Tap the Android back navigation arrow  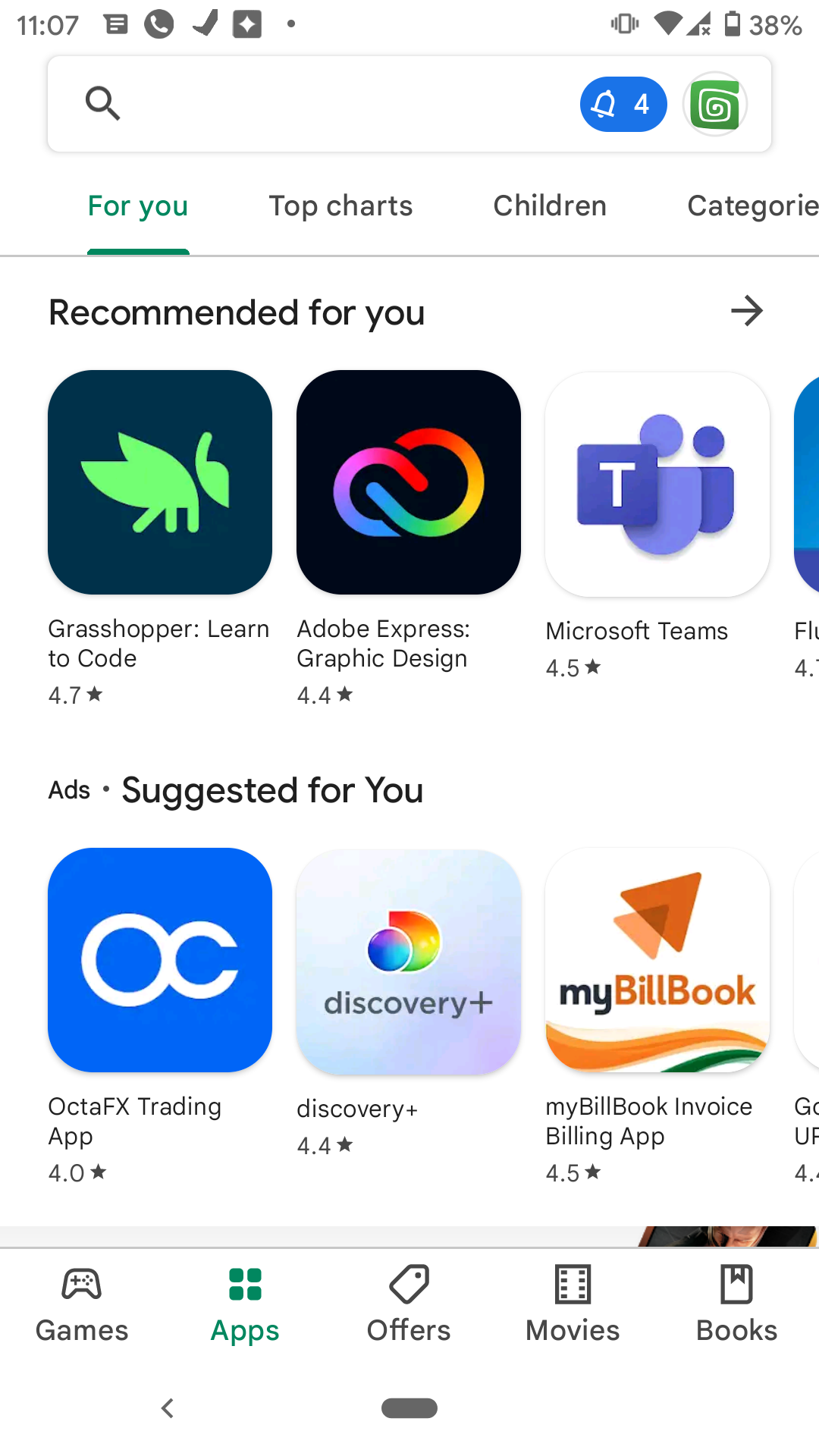point(168,1408)
